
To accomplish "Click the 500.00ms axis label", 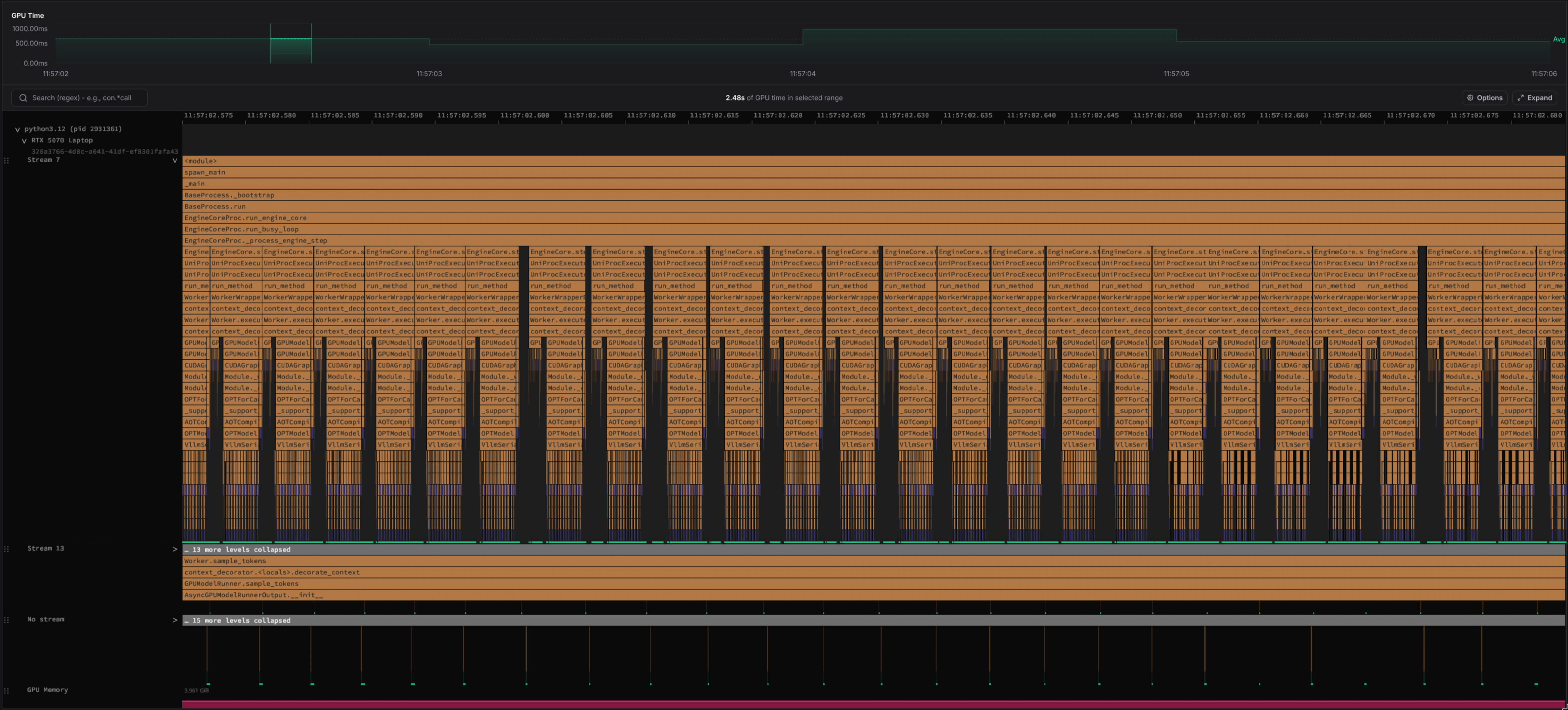I will 32,44.
